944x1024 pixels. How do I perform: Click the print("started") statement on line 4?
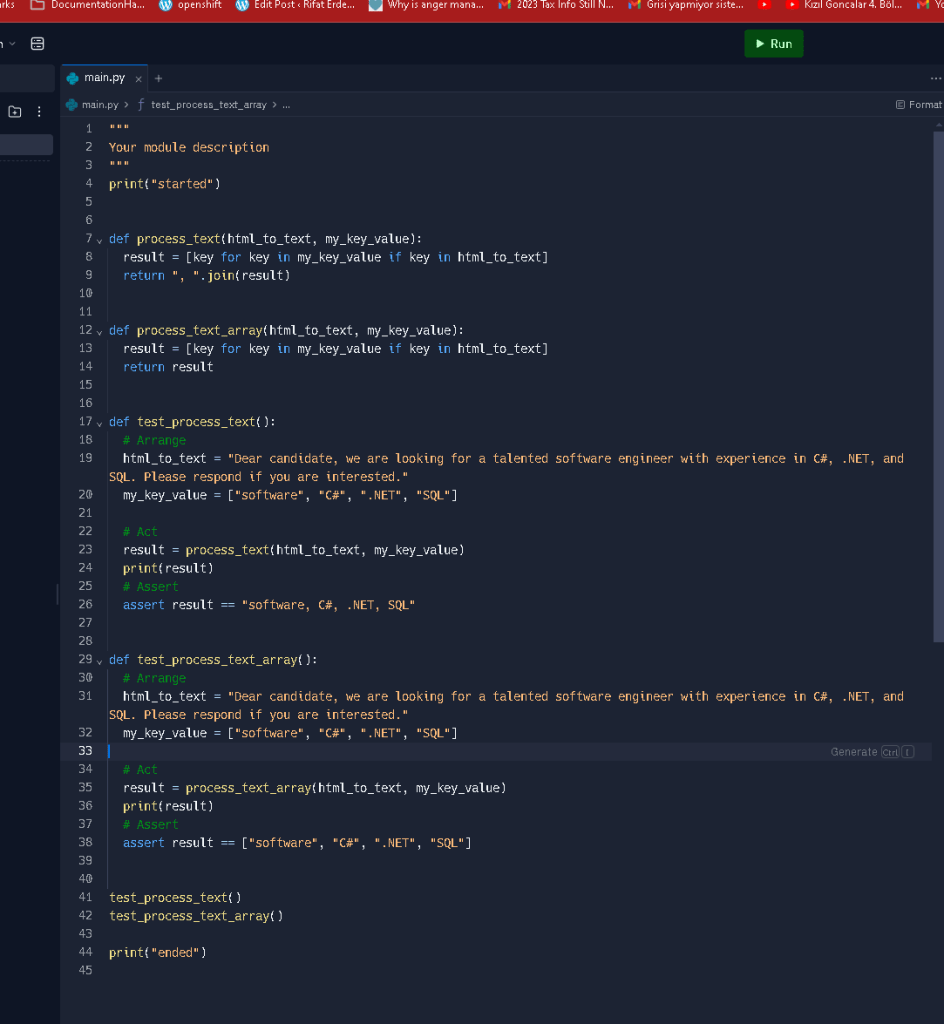[165, 184]
